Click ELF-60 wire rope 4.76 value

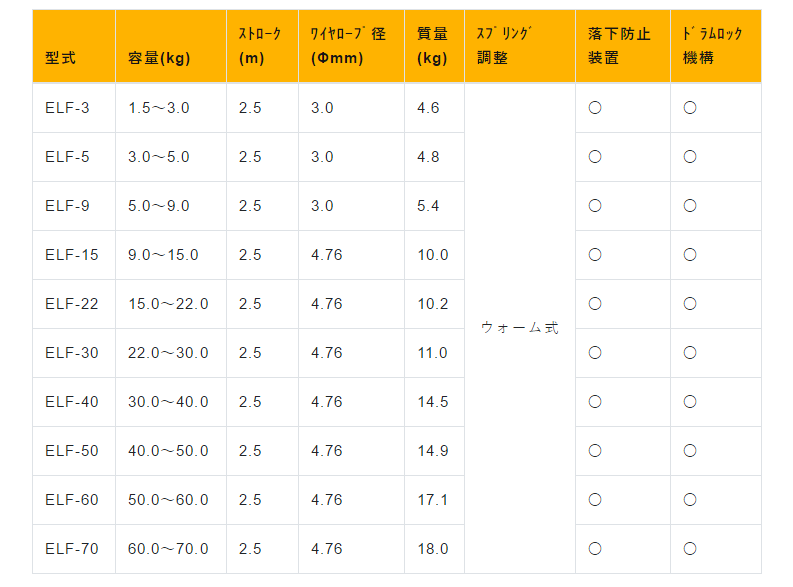pos(327,500)
